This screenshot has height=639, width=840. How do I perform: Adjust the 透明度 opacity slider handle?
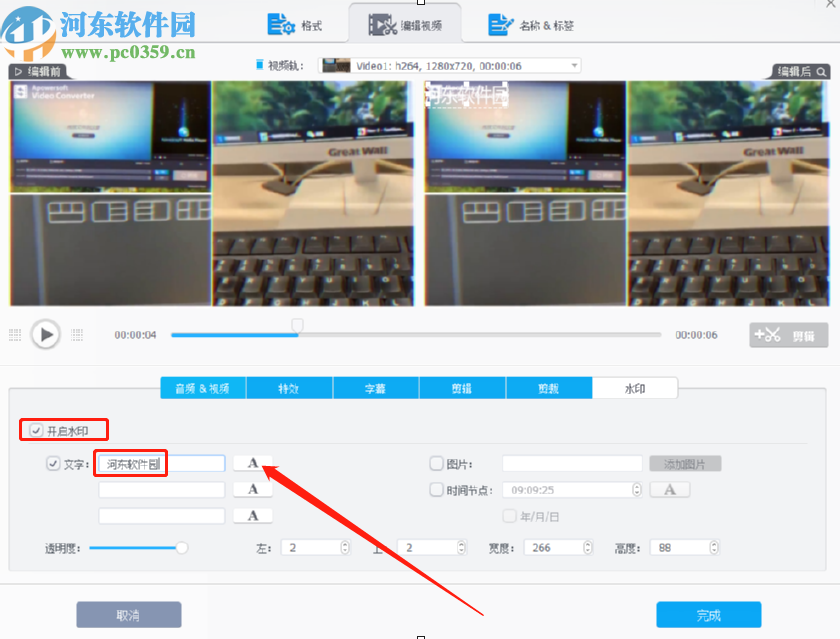tap(182, 547)
